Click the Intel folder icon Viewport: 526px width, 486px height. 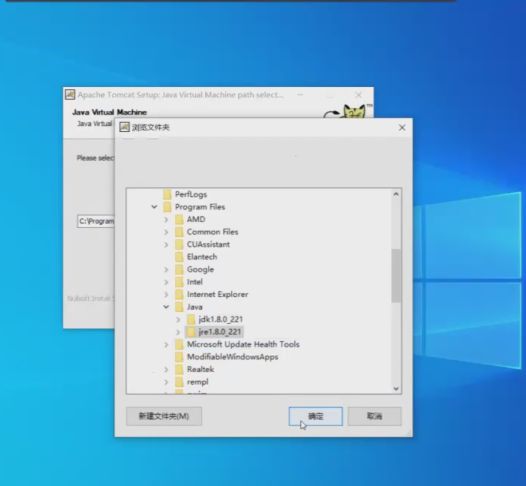179,282
